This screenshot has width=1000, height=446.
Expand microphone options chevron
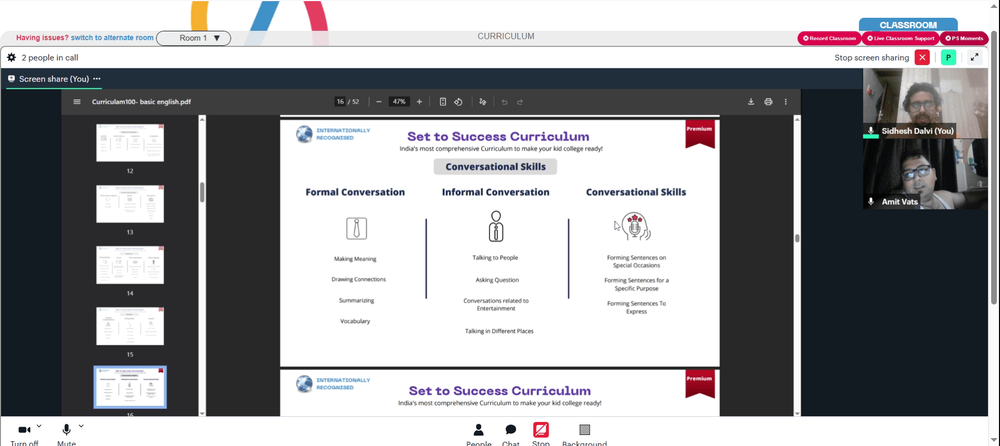click(x=81, y=426)
